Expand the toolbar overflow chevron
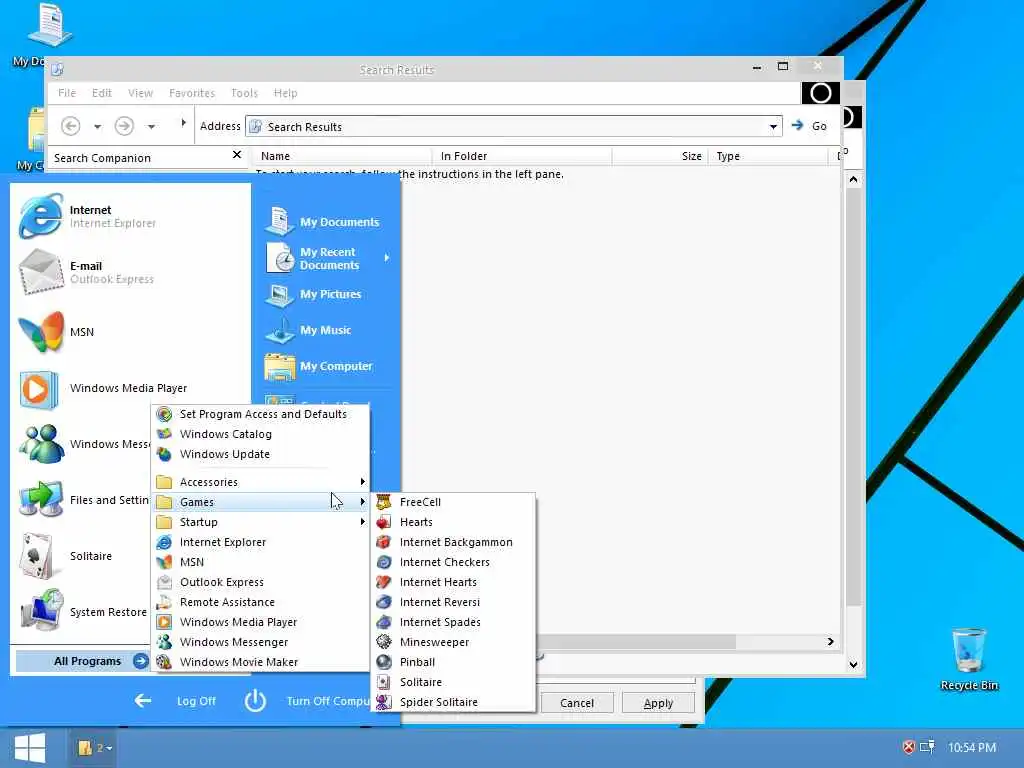 [183, 122]
